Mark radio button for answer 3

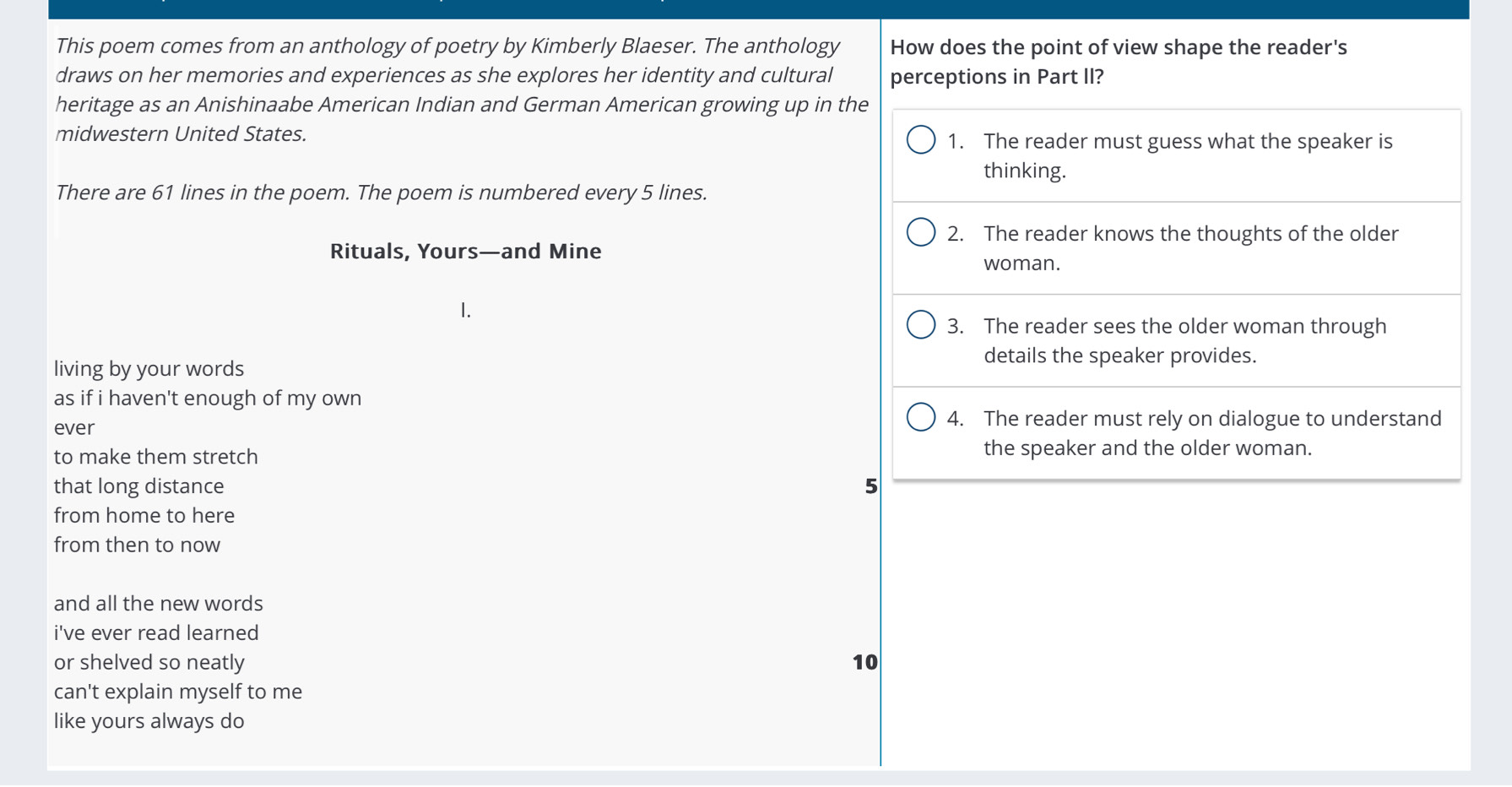coord(920,324)
